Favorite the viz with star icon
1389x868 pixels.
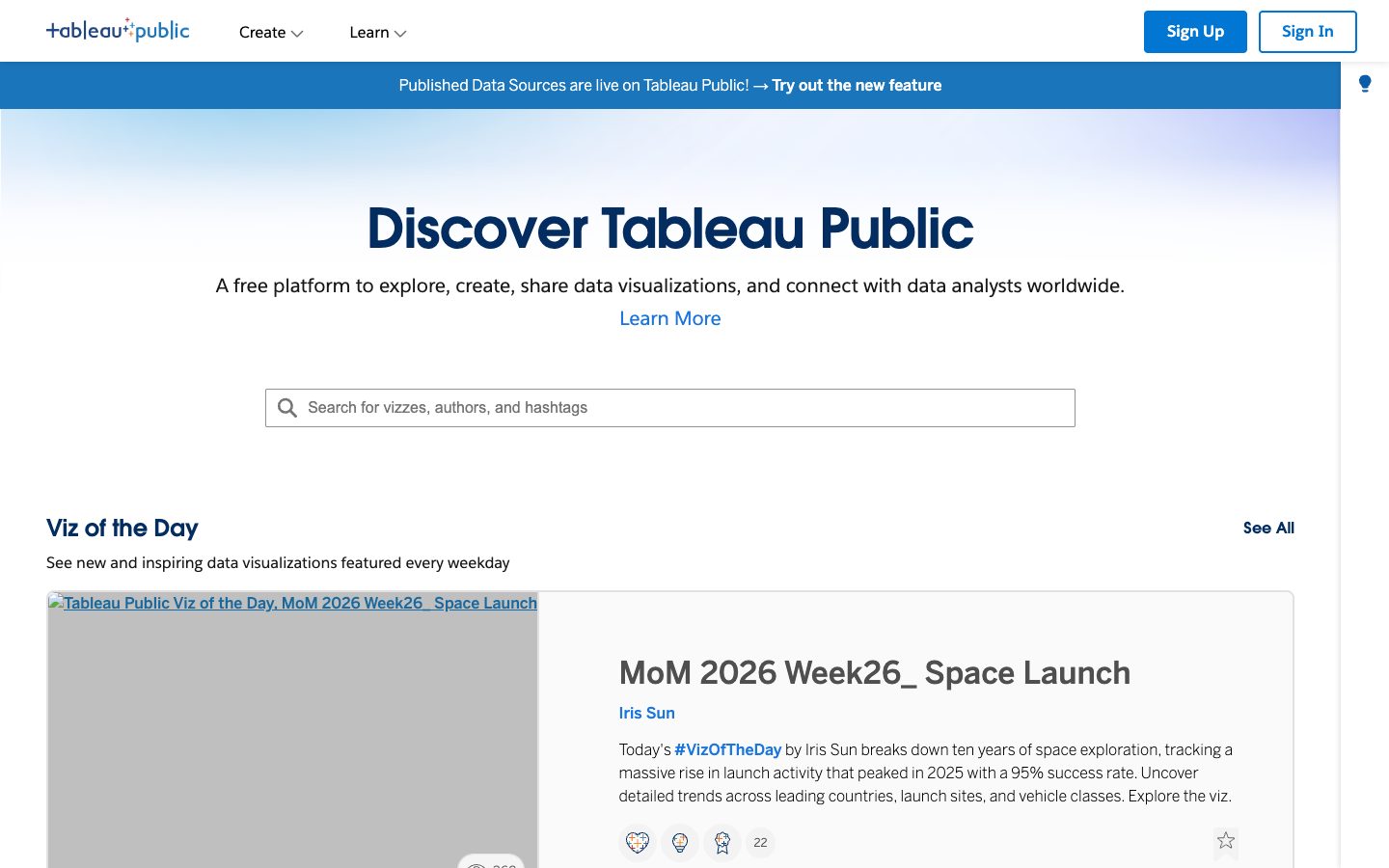pos(1226,840)
